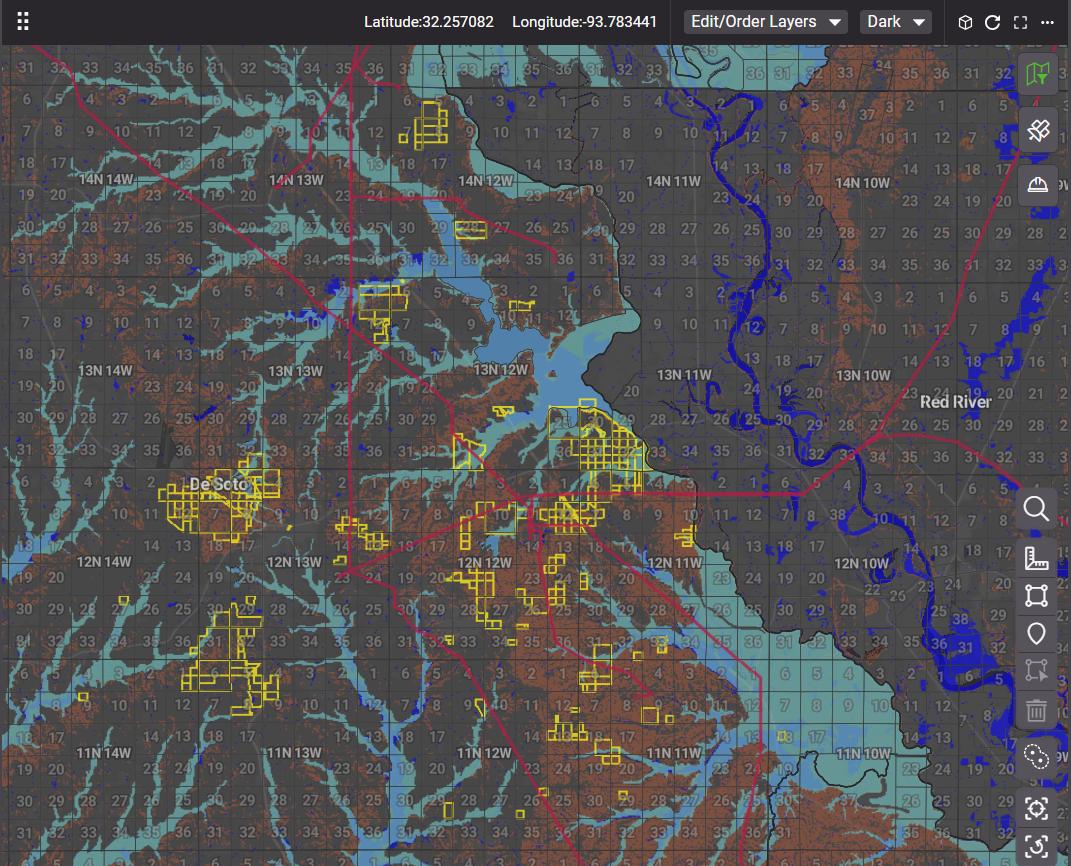
Task: Select the ruler measure tool
Action: [x=1037, y=559]
